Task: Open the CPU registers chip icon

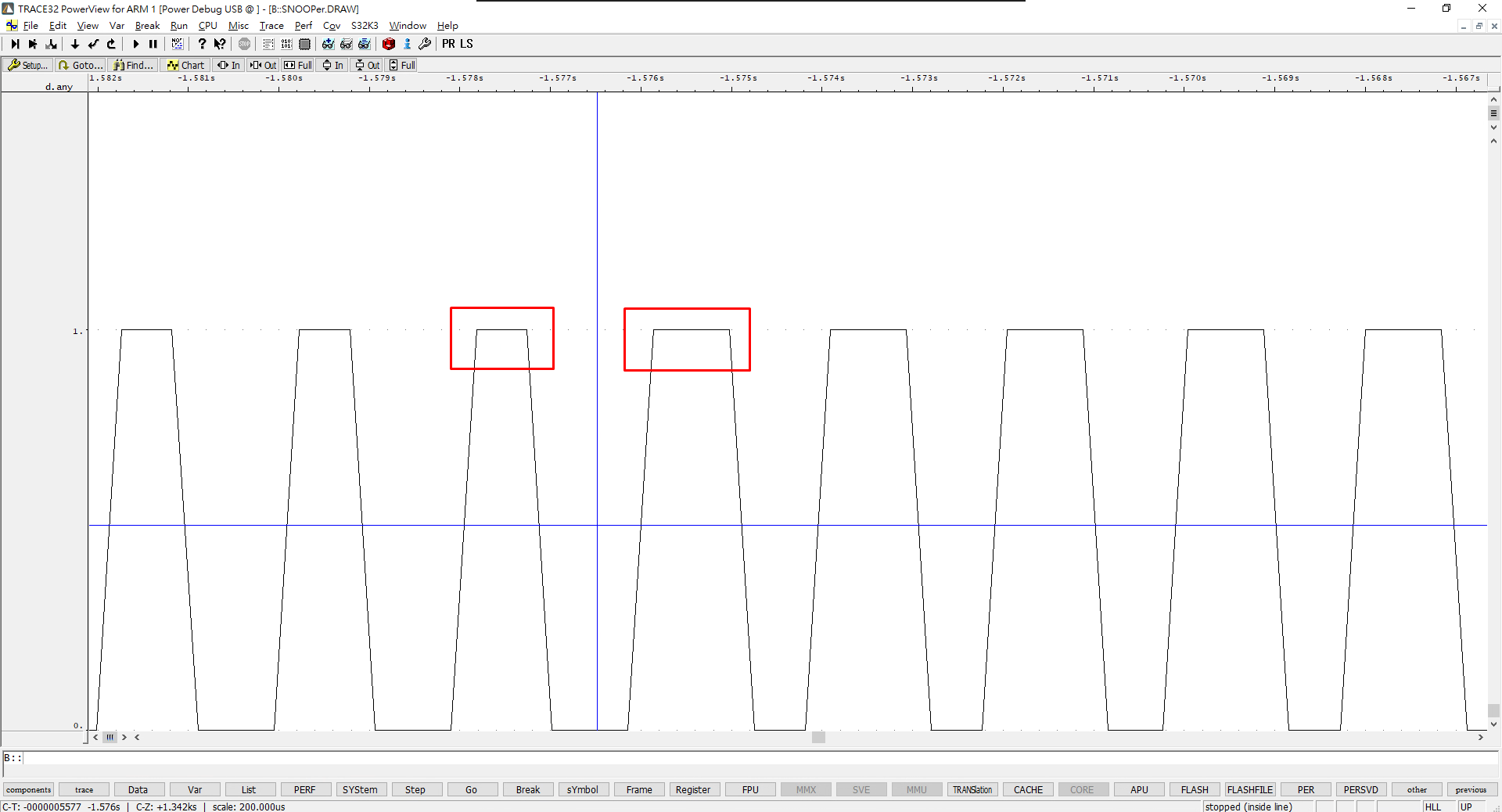Action: click(304, 44)
